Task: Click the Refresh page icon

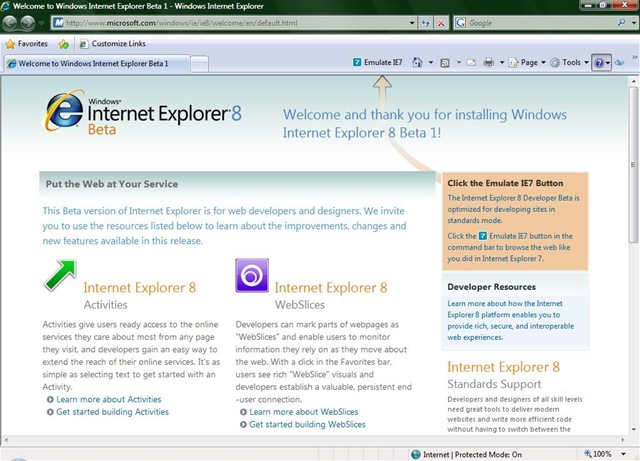Action: (x=427, y=22)
